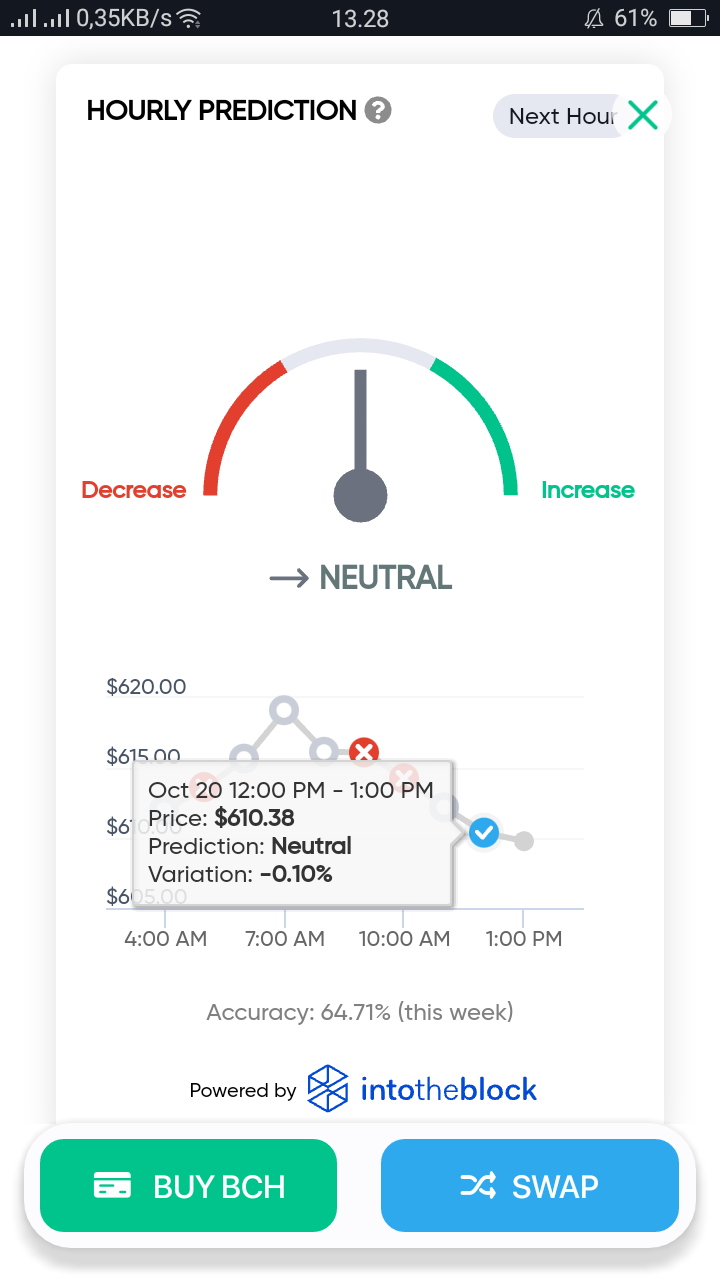Tap the SWAP button
The image size is (720, 1280).
[530, 1185]
